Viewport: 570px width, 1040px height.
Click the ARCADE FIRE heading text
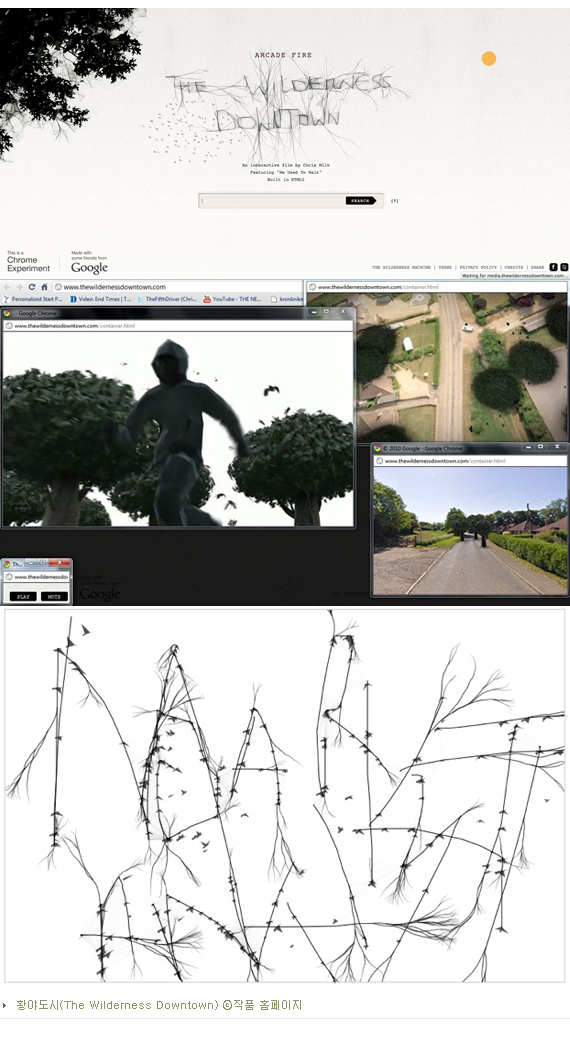point(283,55)
